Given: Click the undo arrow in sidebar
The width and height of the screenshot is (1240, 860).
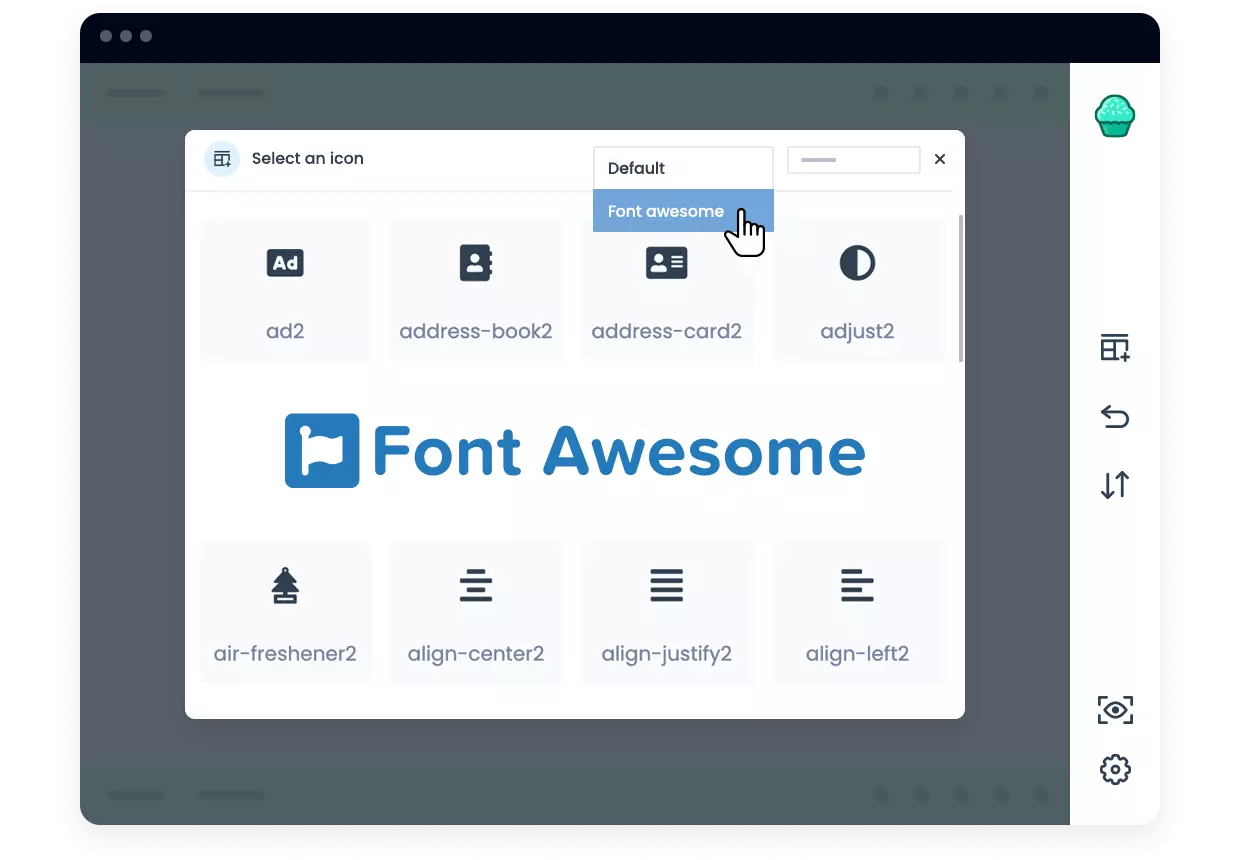Looking at the screenshot, I should pyautogui.click(x=1114, y=416).
